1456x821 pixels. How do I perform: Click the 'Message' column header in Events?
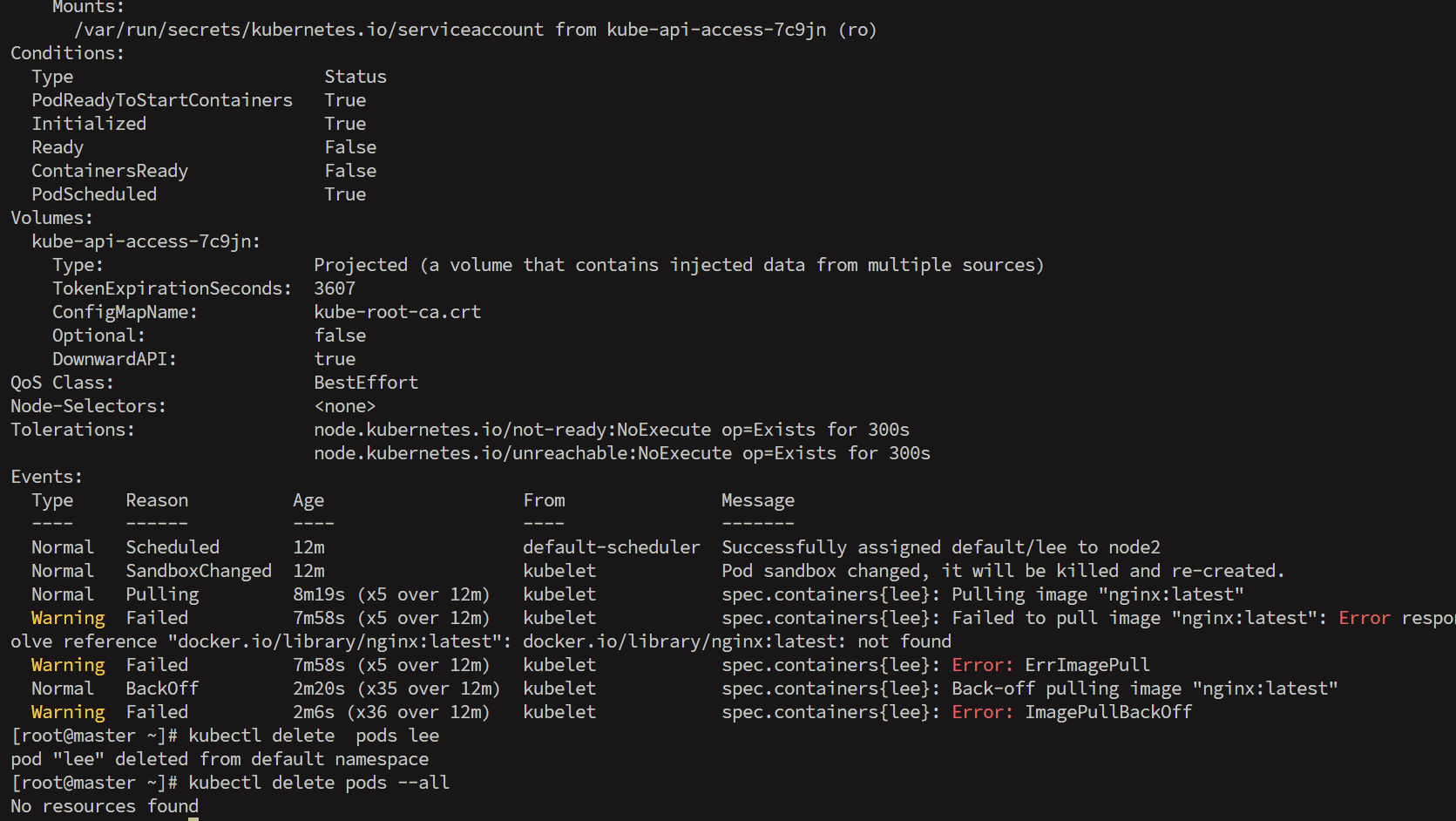click(x=758, y=500)
